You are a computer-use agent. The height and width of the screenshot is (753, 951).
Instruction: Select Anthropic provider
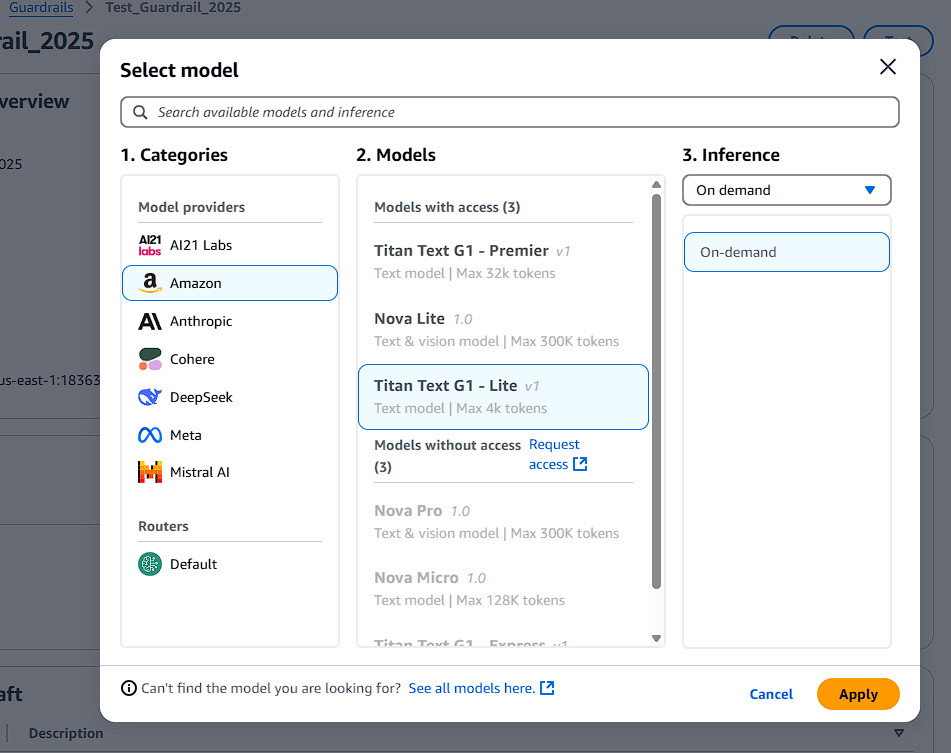[x=230, y=321]
